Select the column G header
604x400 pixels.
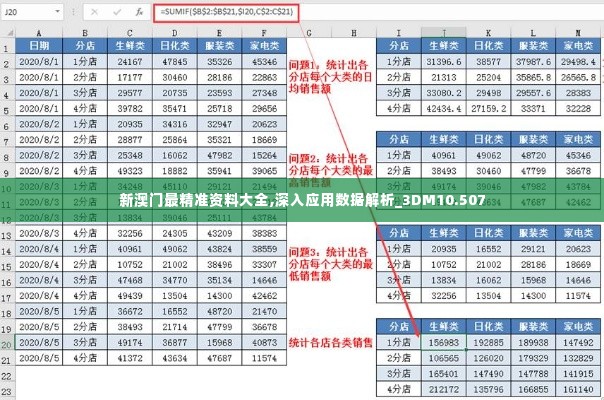coord(309,32)
